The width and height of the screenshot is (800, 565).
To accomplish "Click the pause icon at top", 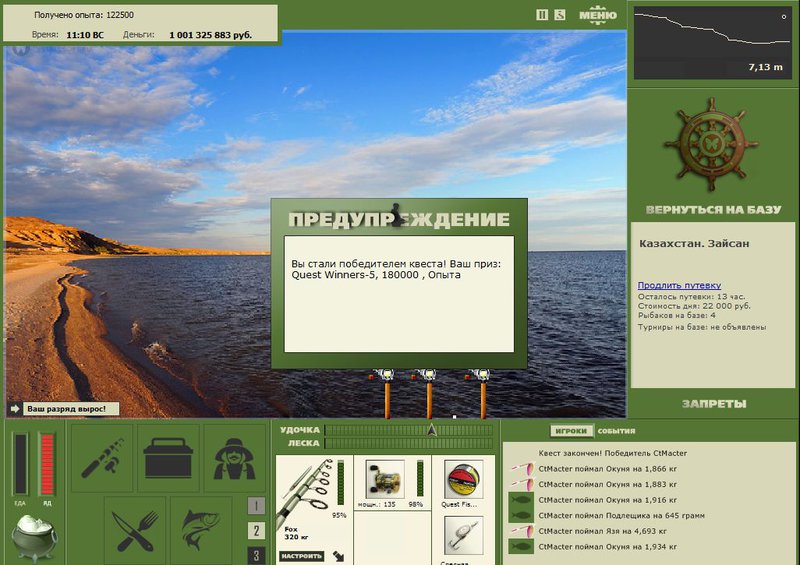I will click(x=542, y=15).
